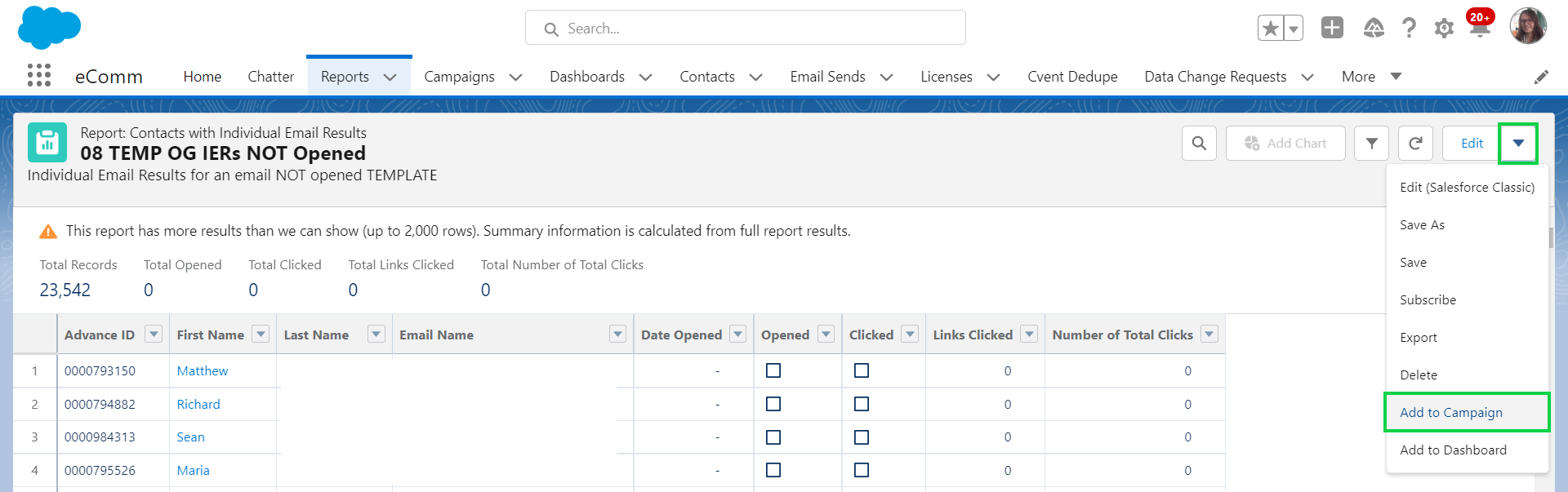Image resolution: width=1568 pixels, height=492 pixels.
Task: Select Export from the menu
Action: click(1467, 338)
